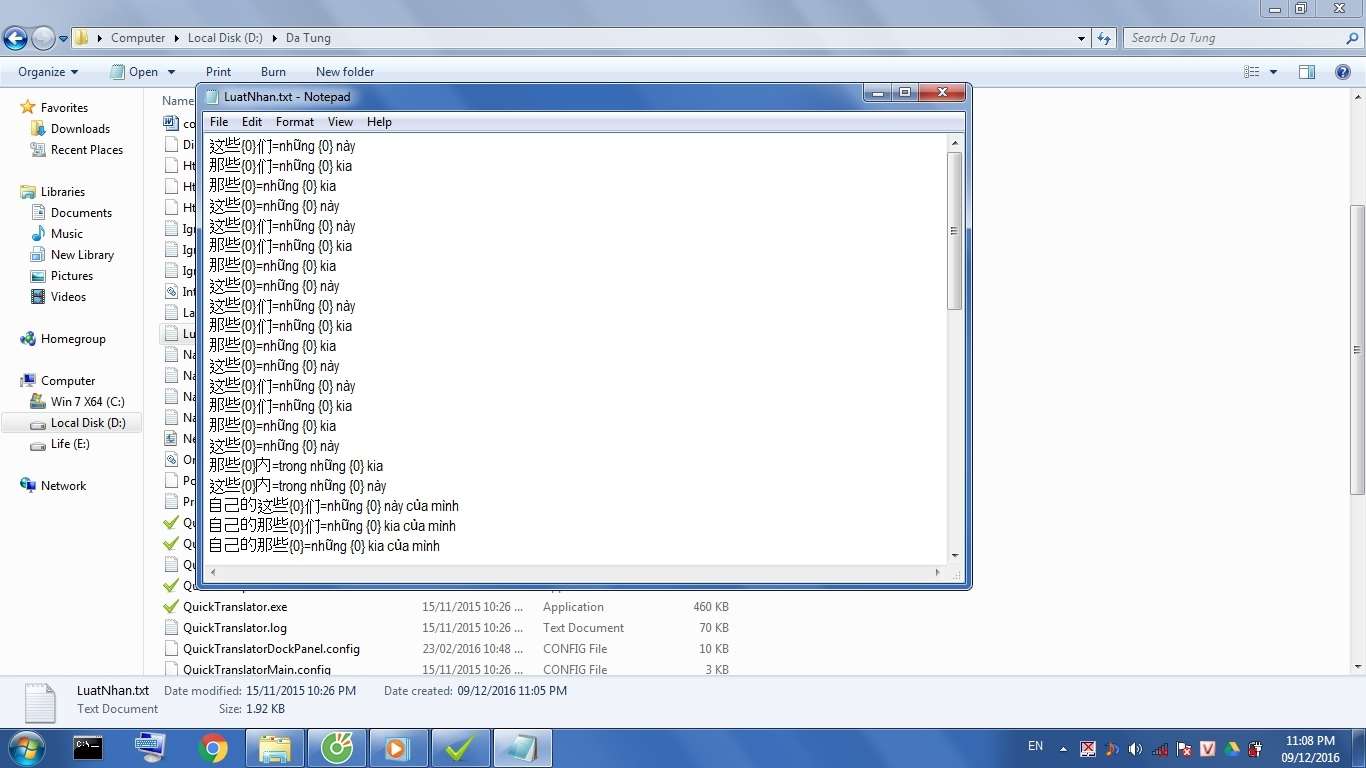Open Notepad's Help menu

(379, 122)
